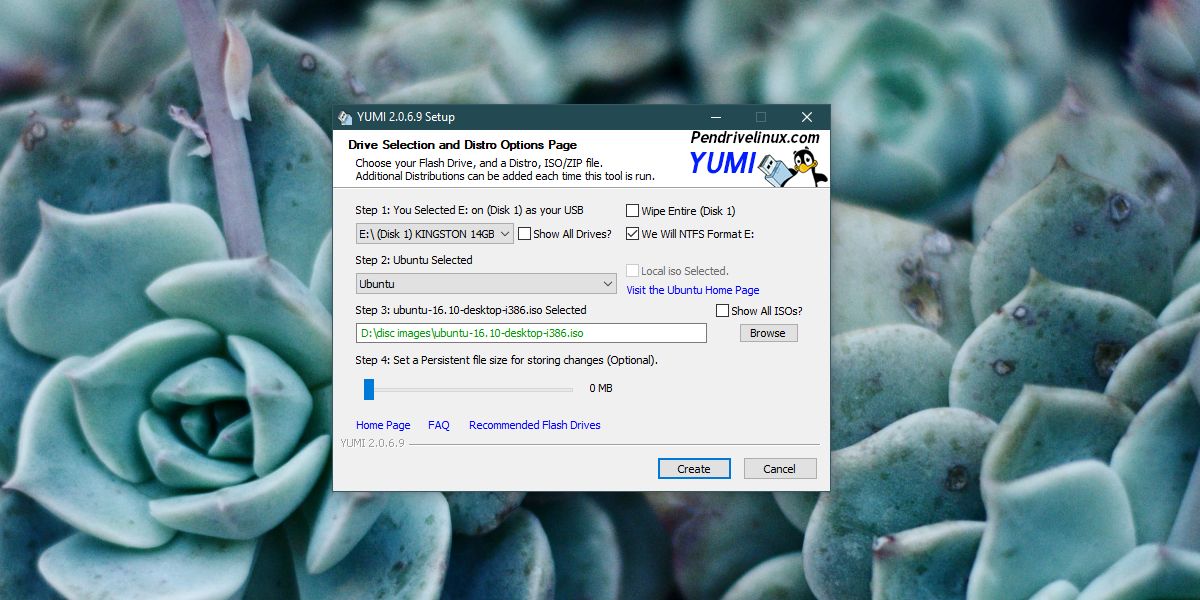Image resolution: width=1200 pixels, height=600 pixels.
Task: Click the Create button
Action: pos(694,468)
